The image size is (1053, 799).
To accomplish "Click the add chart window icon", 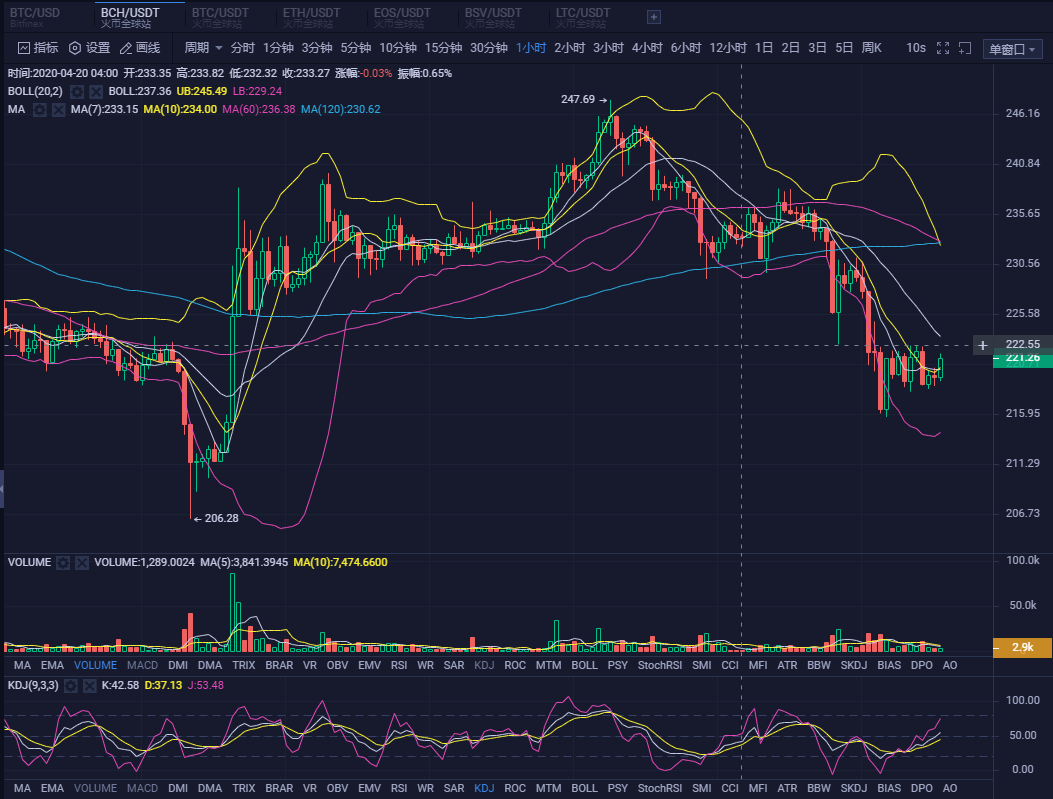I will [966, 47].
